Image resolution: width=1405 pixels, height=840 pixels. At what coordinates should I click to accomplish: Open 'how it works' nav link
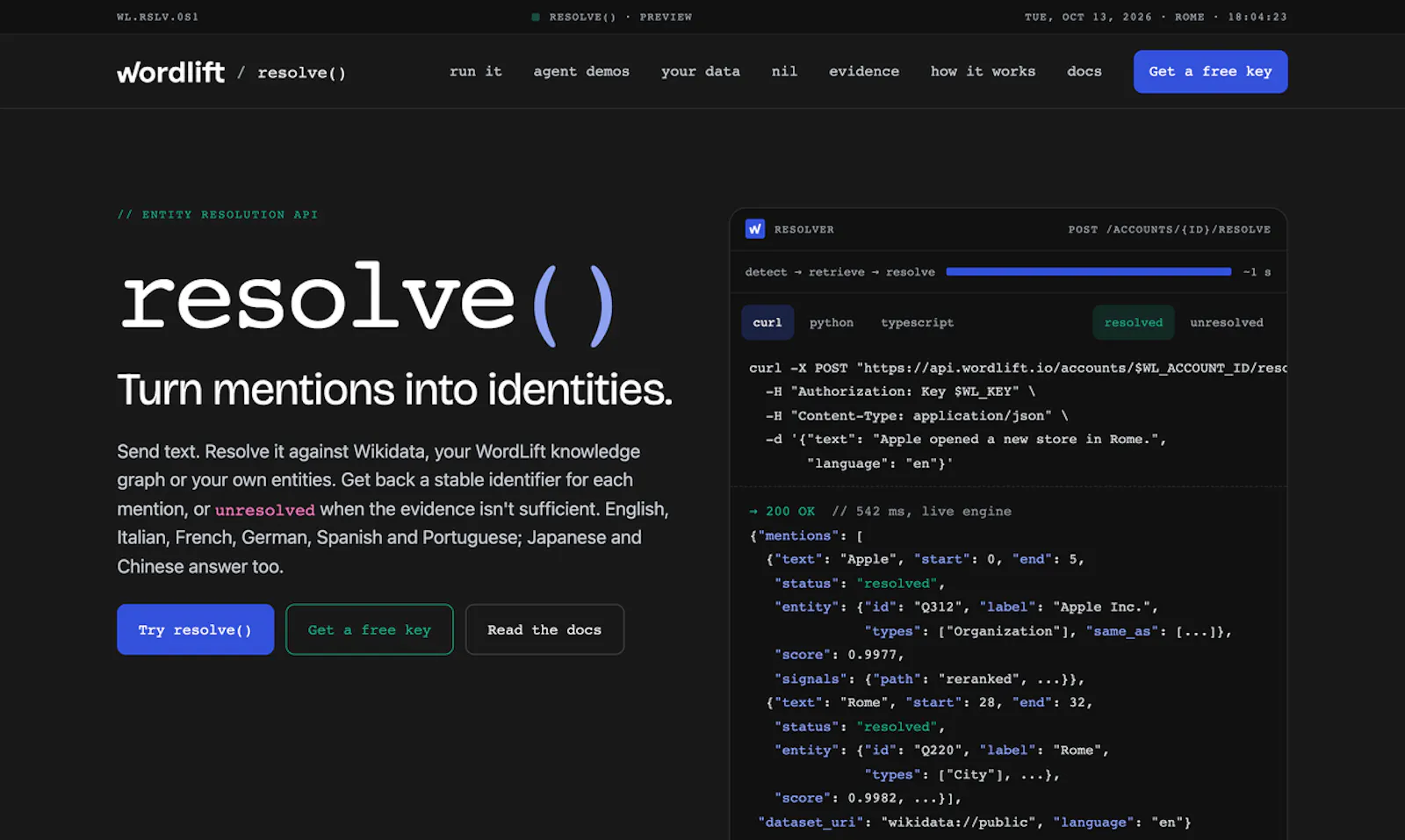point(983,71)
